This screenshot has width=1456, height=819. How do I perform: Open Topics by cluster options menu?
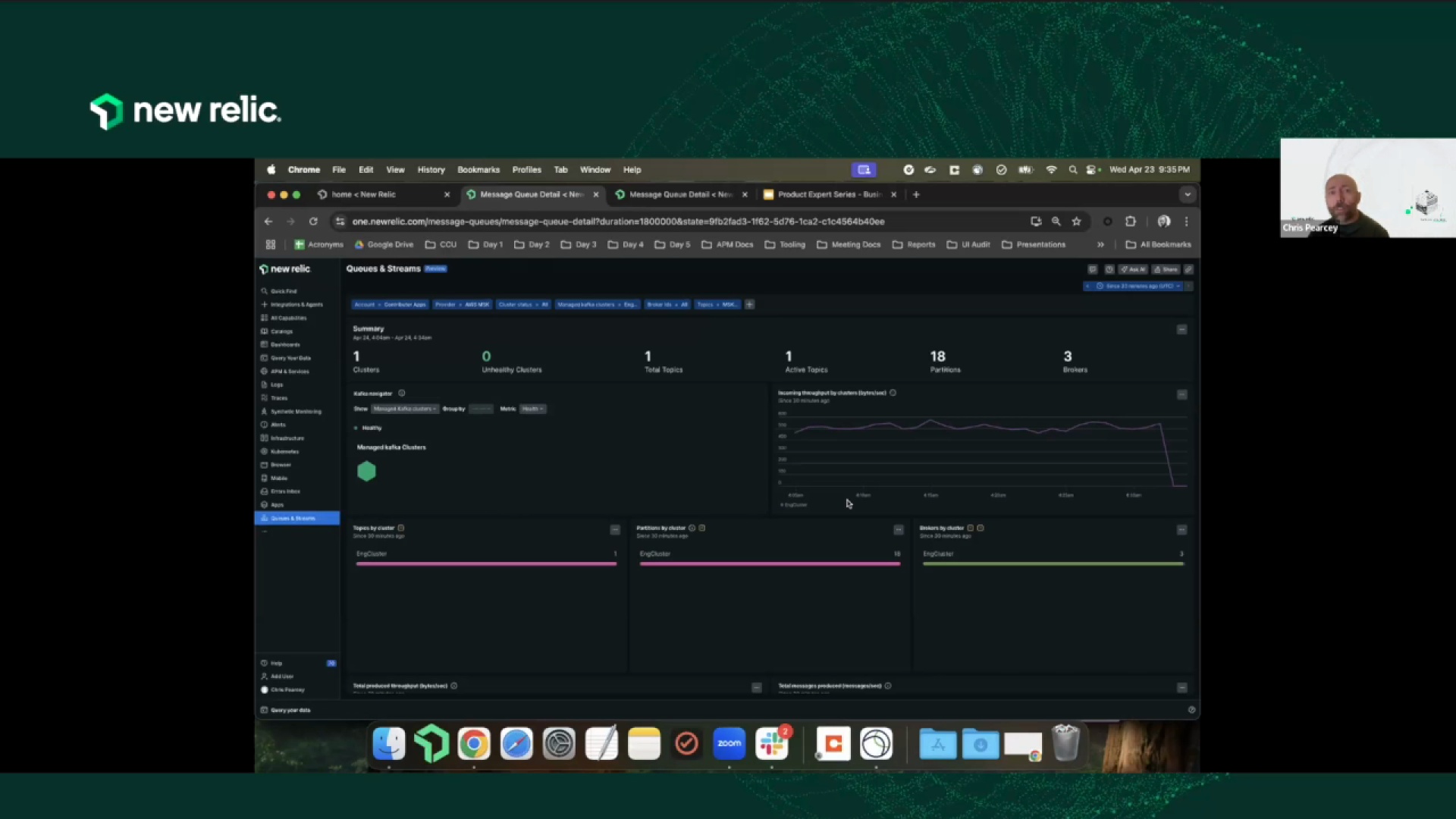point(615,530)
